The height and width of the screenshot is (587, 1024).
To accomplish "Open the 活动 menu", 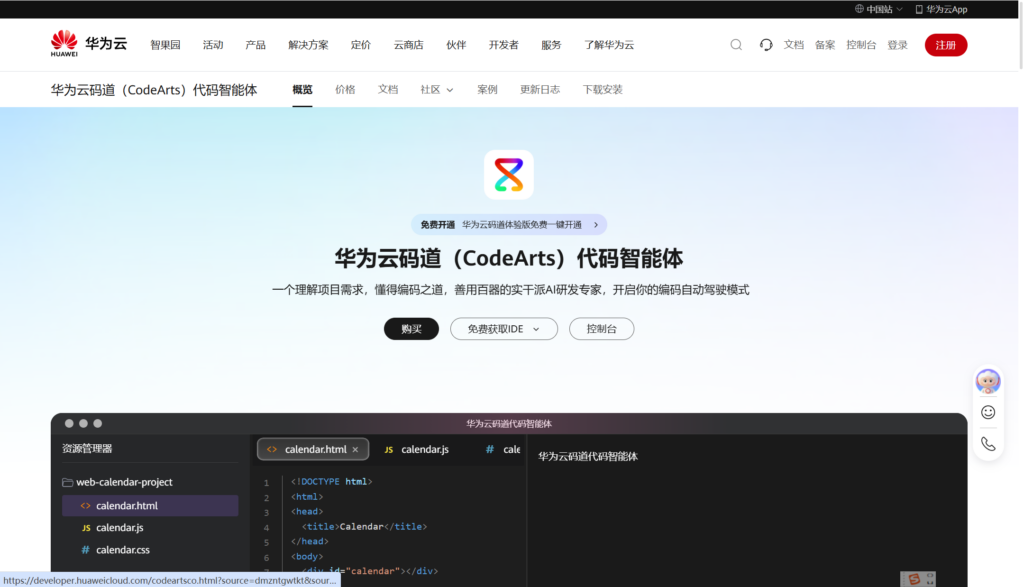I will point(213,44).
